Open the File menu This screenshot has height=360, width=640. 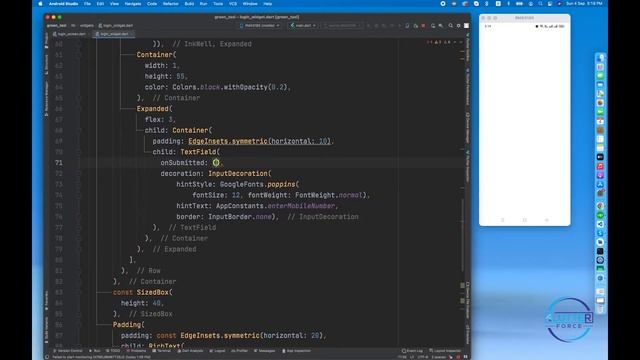[x=87, y=4]
